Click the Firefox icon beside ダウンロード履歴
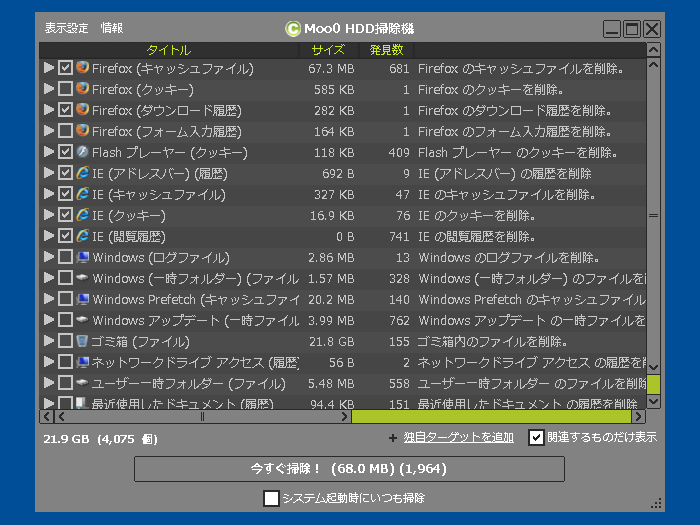700x525 pixels. click(x=83, y=109)
